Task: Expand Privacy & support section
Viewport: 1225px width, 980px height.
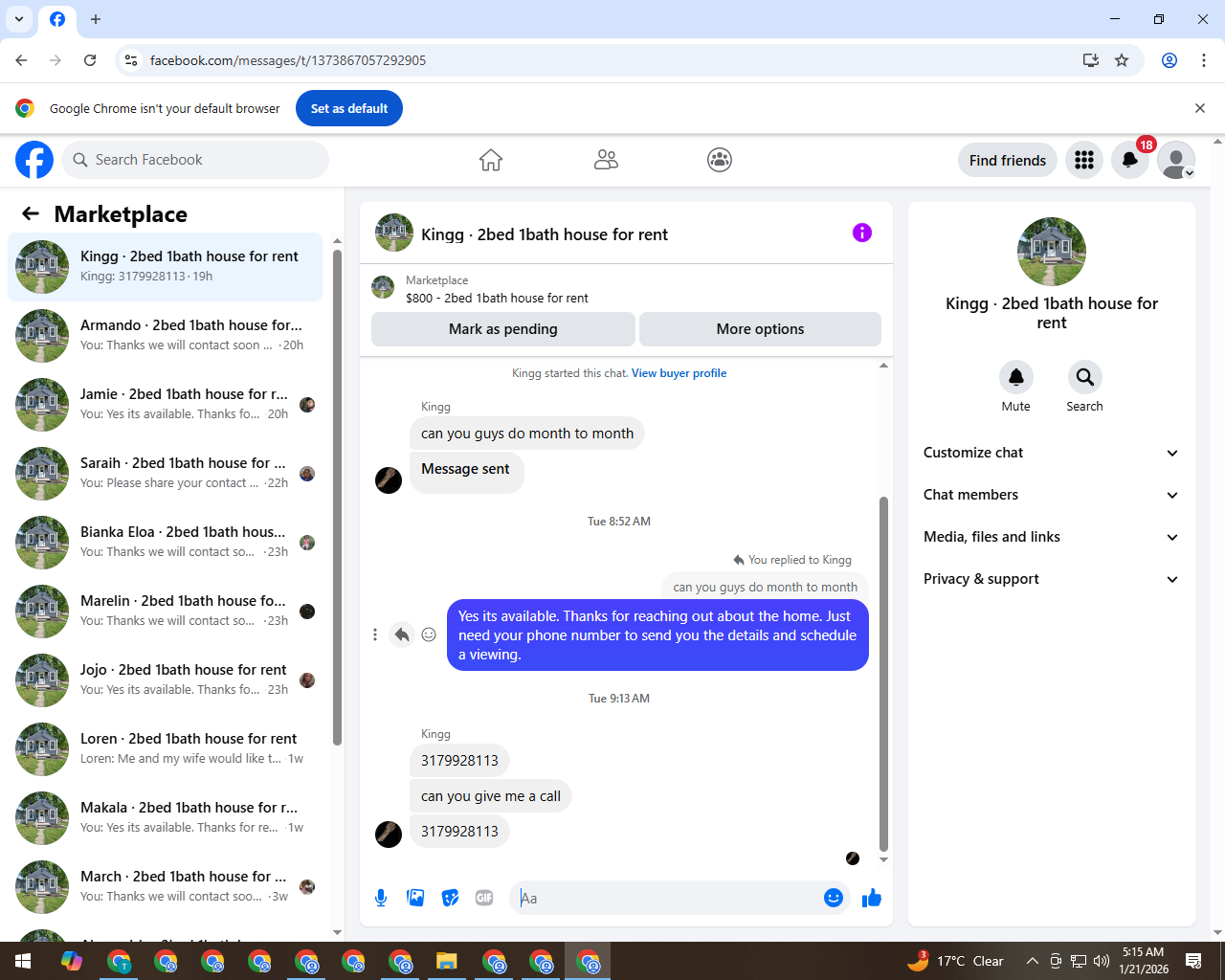Action: [x=1051, y=579]
